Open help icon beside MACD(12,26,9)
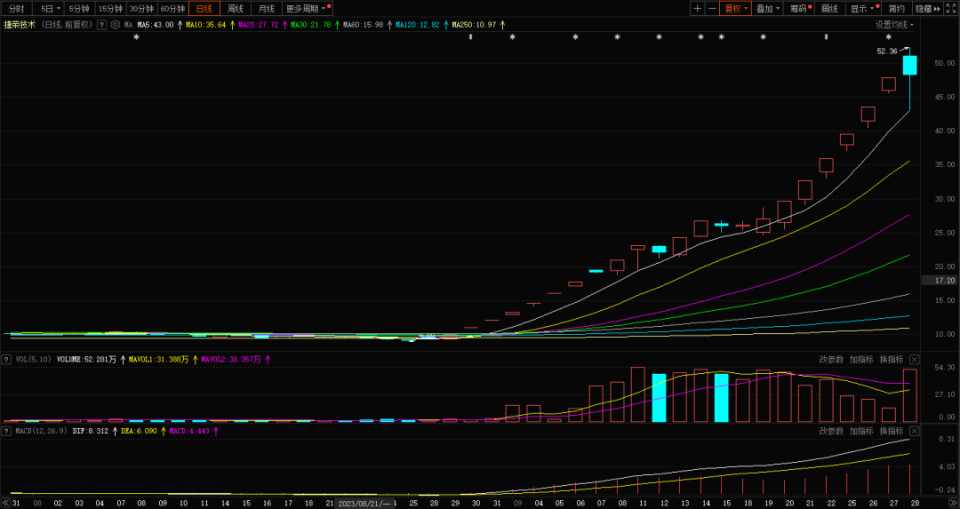 [x=7, y=431]
